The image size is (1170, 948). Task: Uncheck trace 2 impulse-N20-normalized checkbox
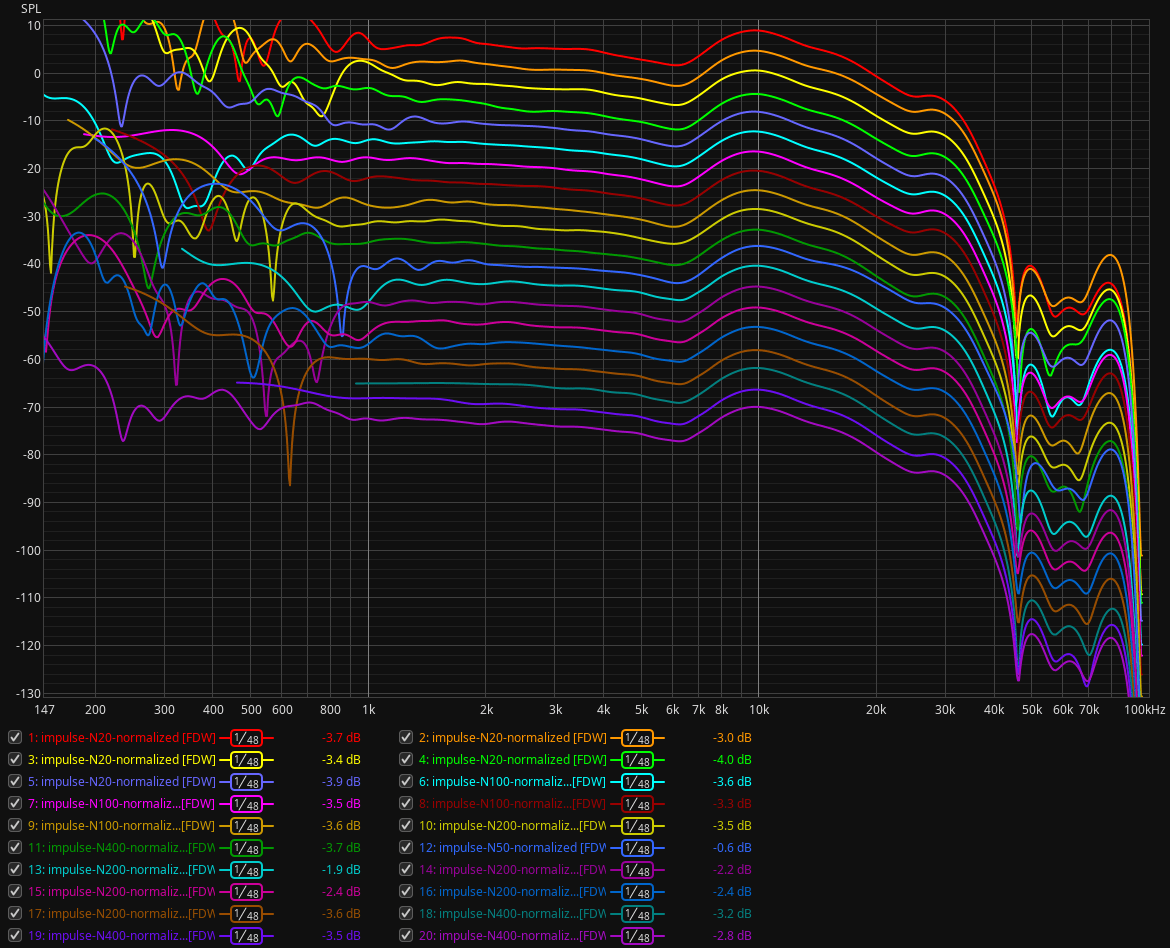(406, 737)
